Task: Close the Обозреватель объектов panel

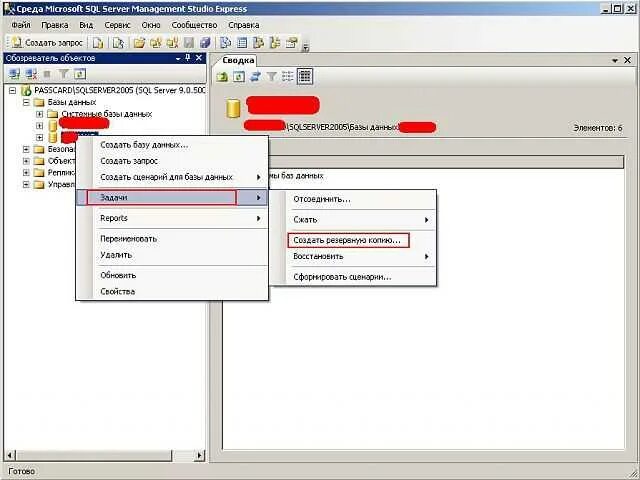Action: tap(199, 58)
